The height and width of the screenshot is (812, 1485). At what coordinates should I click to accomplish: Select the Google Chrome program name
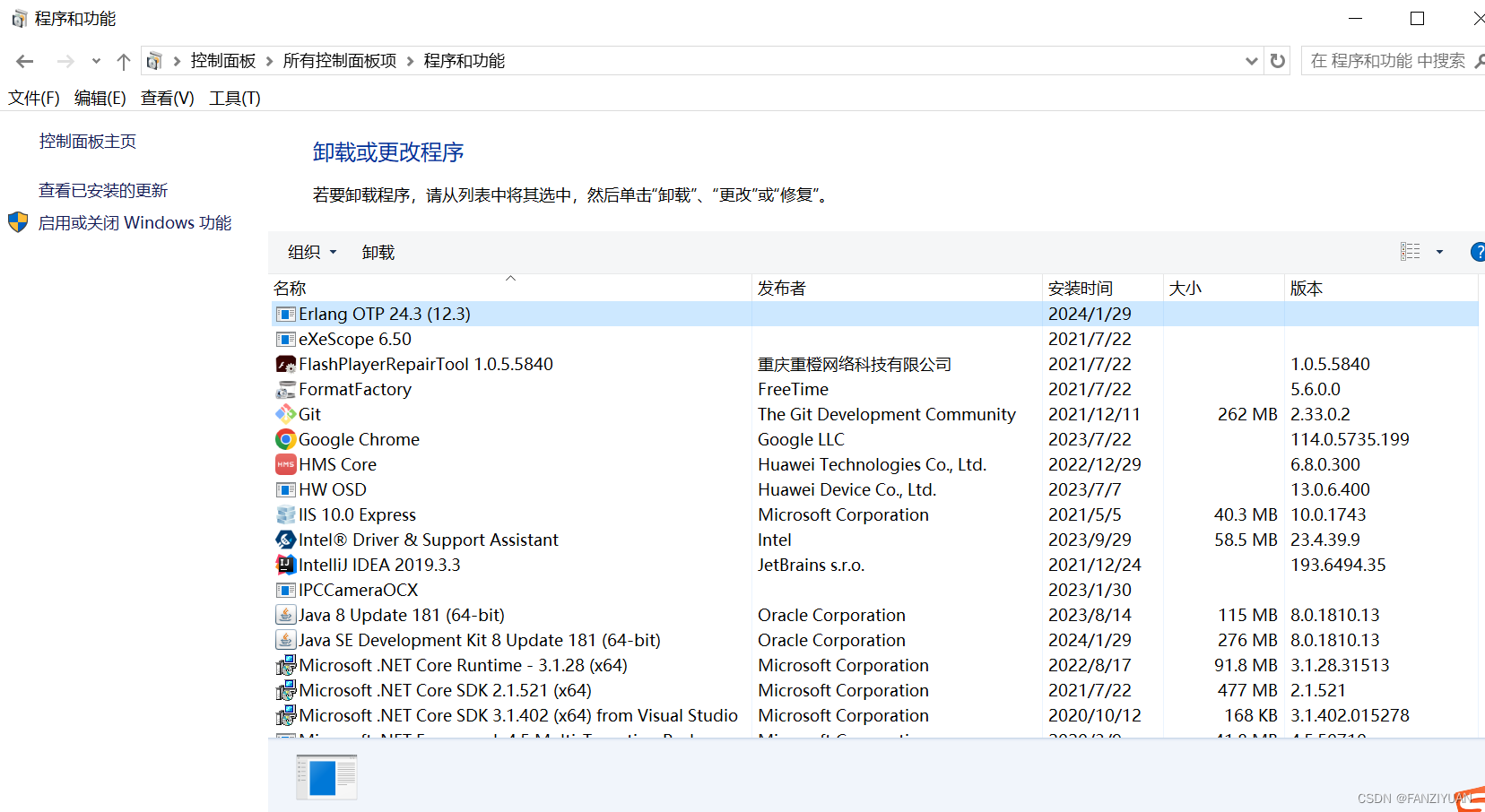point(359,439)
